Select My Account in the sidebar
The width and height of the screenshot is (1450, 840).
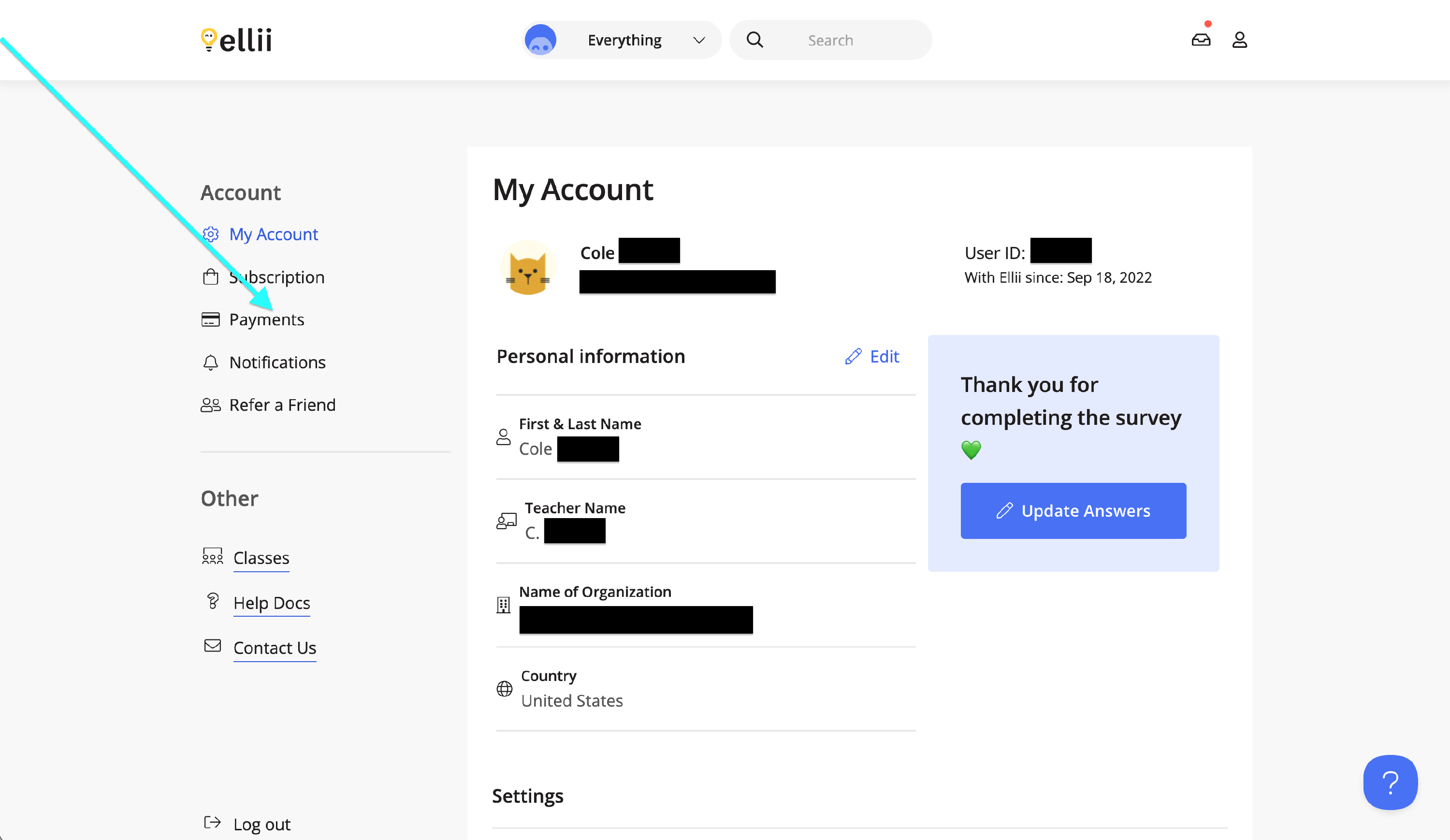tap(273, 234)
